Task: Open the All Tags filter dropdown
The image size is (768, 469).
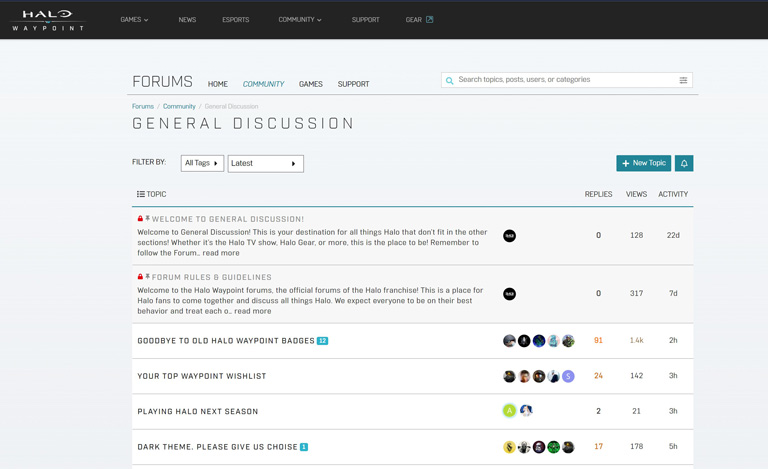Action: pos(202,163)
